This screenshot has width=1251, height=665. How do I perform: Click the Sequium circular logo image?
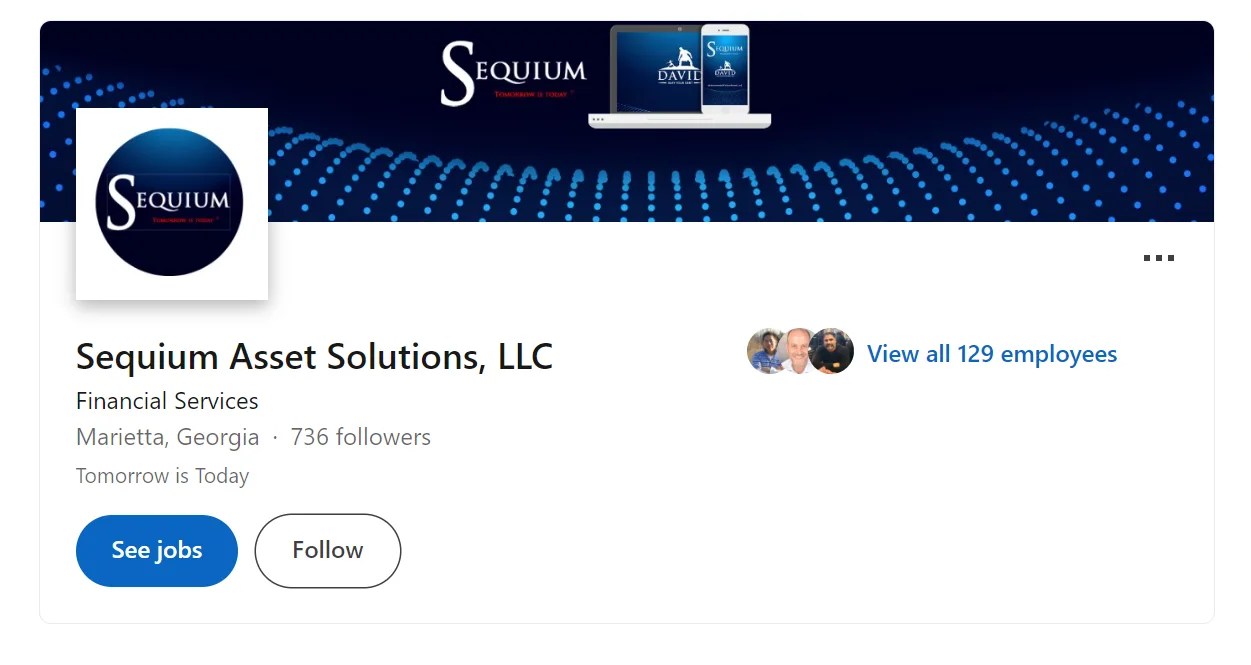point(170,202)
